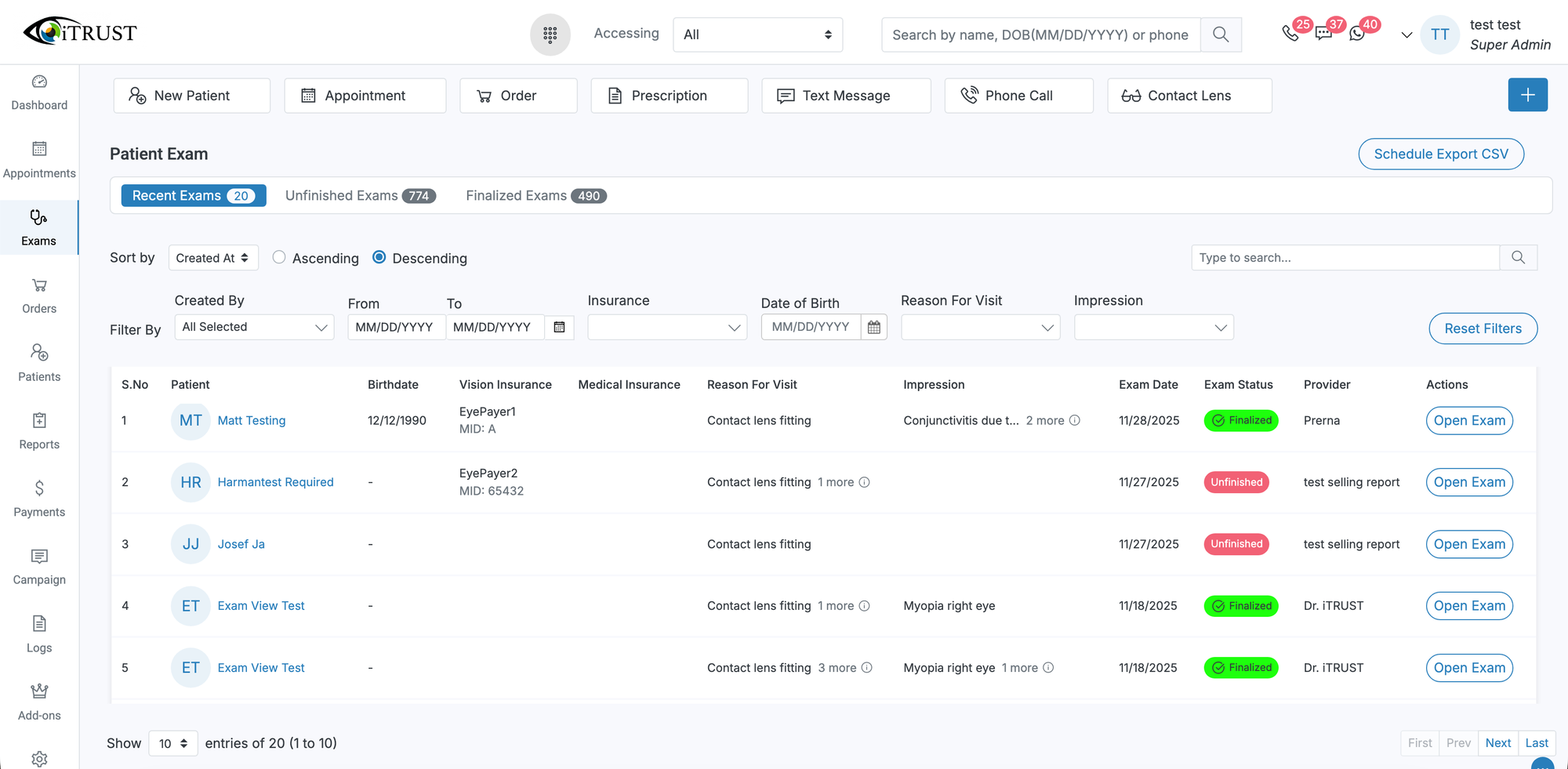
Task: Go to Campaign in the sidebar
Action: (39, 567)
